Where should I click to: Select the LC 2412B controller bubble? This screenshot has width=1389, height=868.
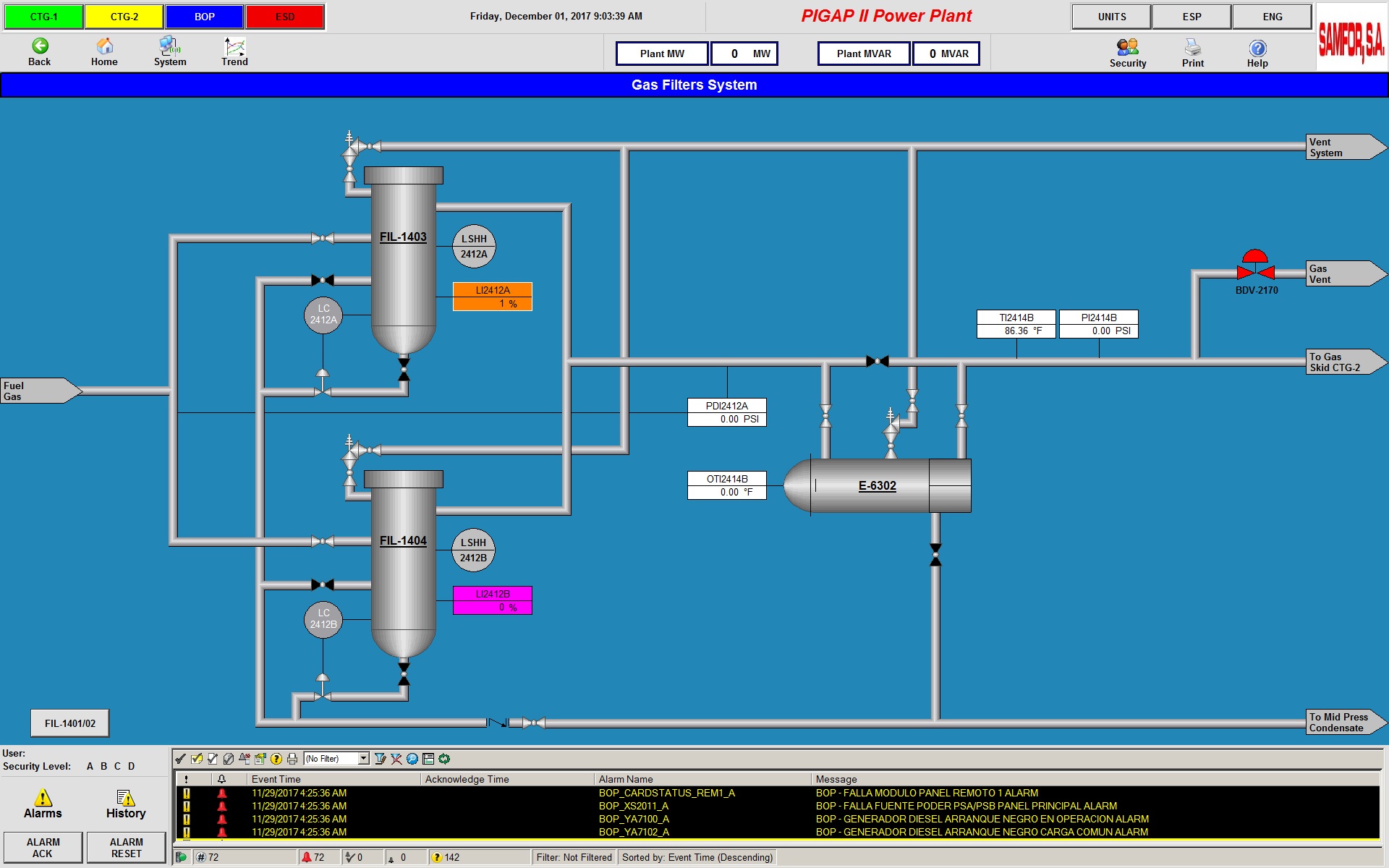point(323,619)
